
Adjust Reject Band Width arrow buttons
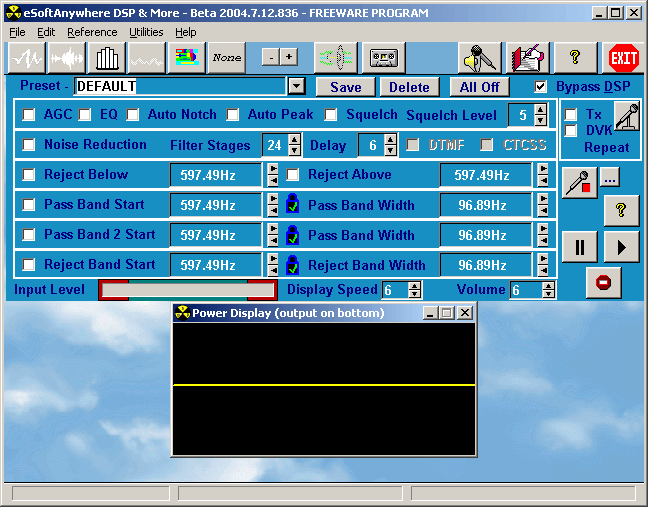click(x=543, y=265)
